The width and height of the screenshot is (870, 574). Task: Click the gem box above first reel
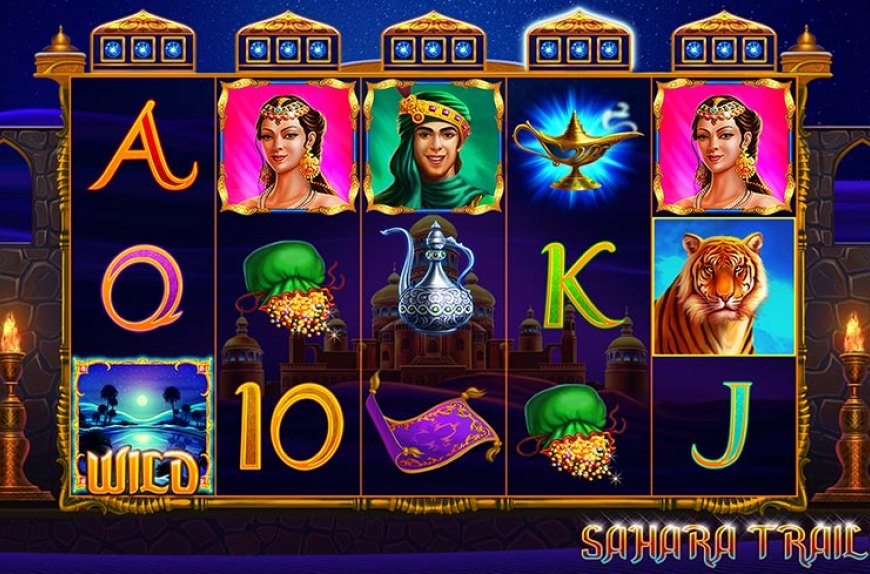click(x=143, y=49)
